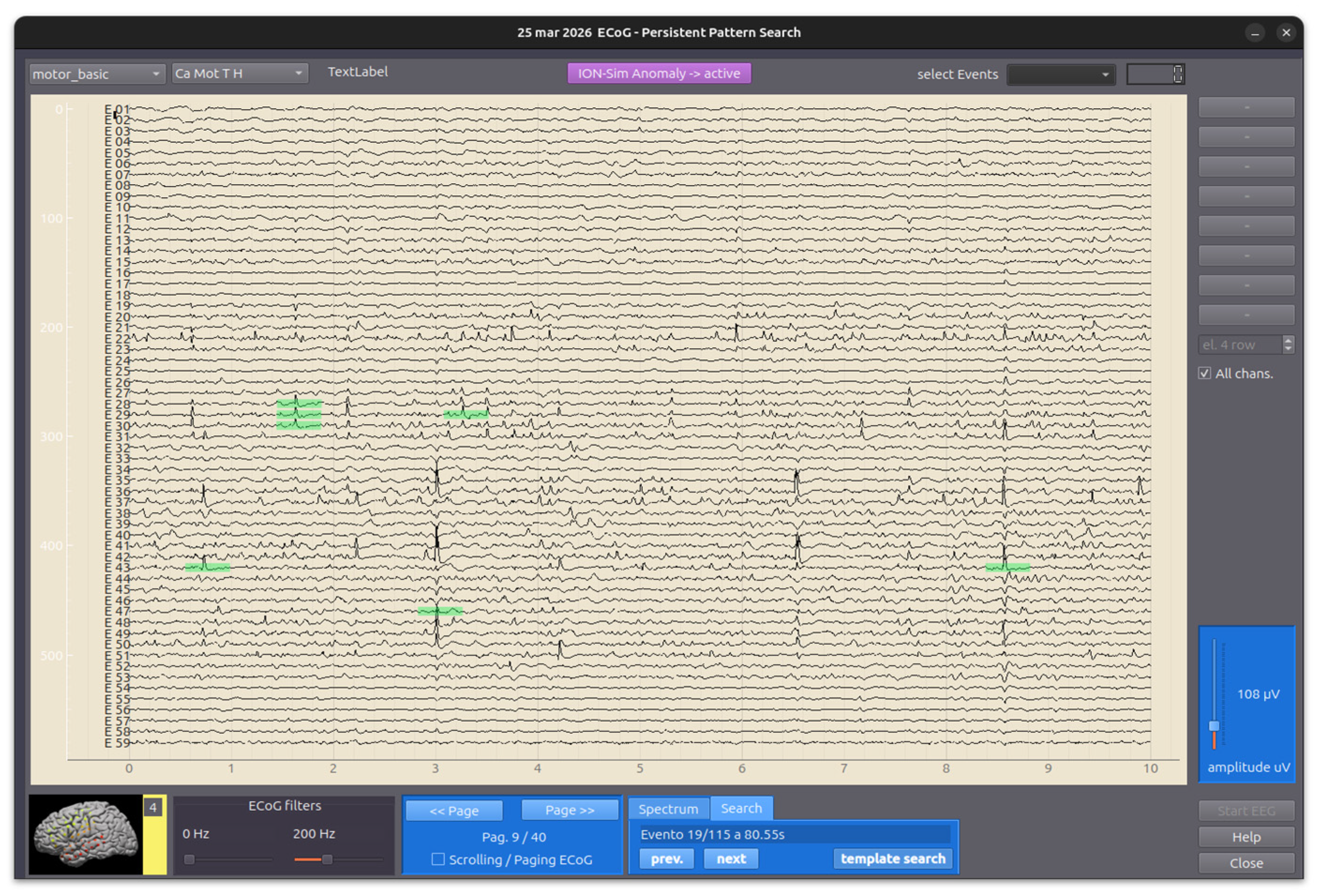Click the 200 Hz high filter slider handle
Image resolution: width=1320 pixels, height=896 pixels.
click(327, 859)
